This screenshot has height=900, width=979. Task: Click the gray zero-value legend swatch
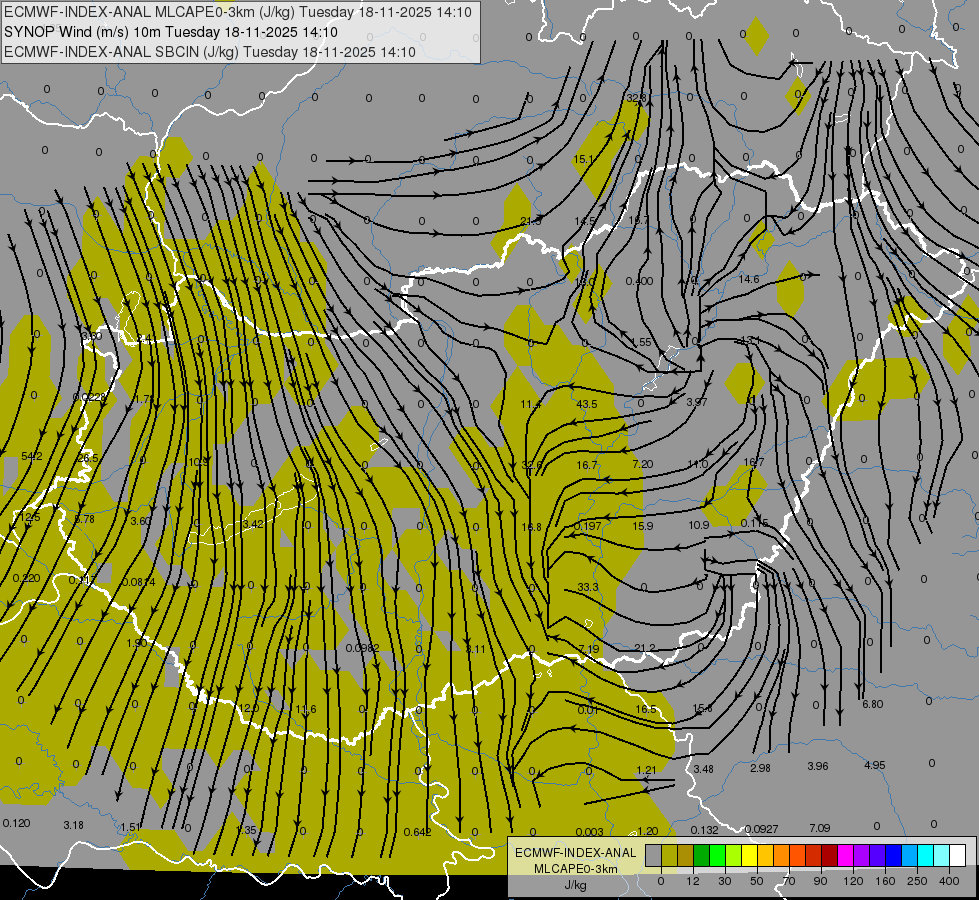click(653, 855)
